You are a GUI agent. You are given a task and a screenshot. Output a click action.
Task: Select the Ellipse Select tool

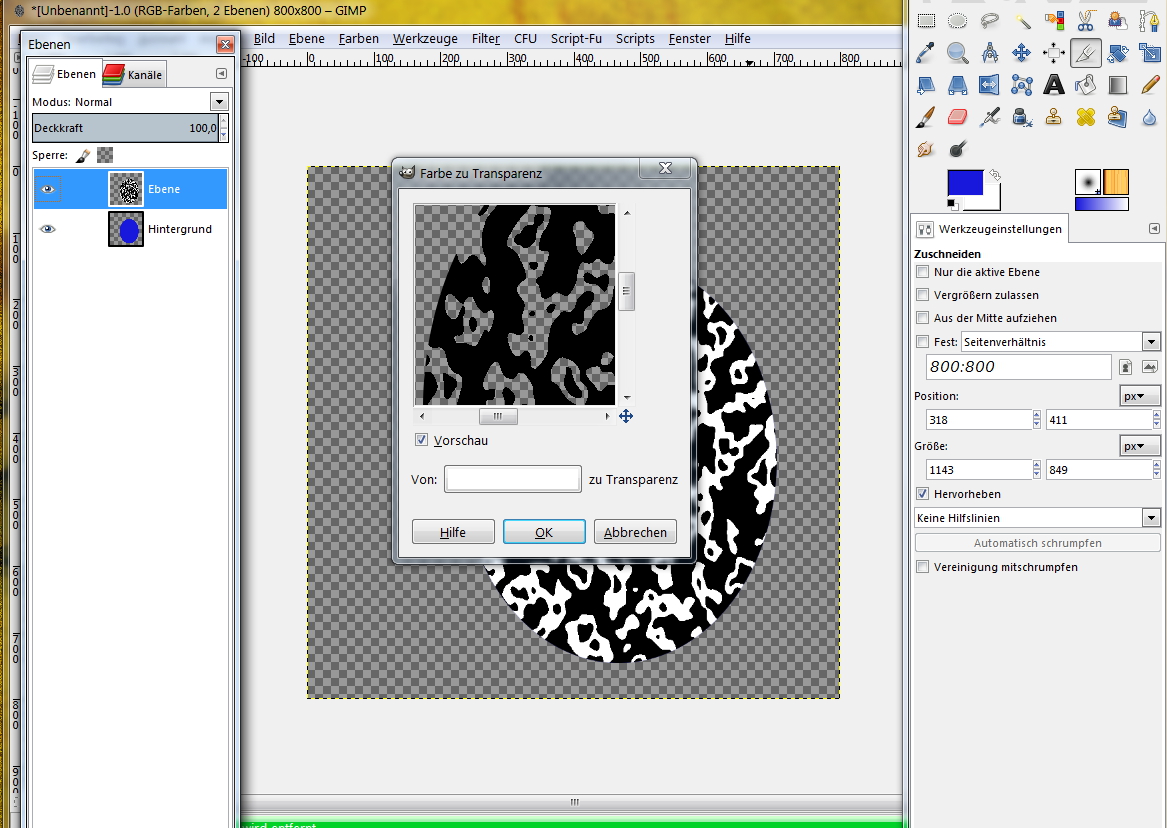(958, 21)
